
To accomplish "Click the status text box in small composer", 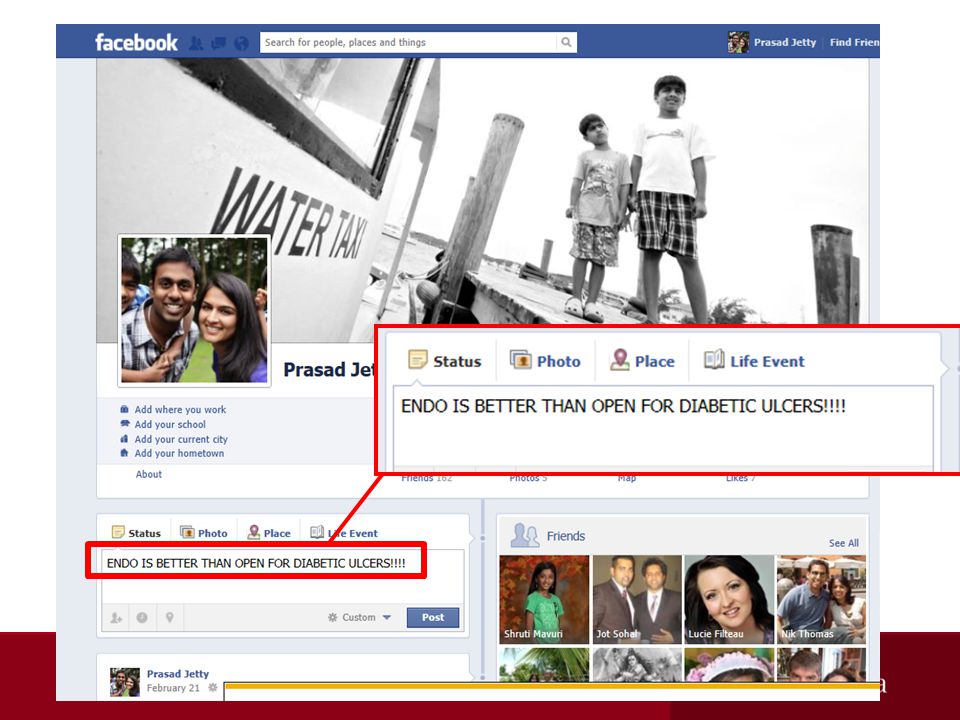I will point(283,576).
